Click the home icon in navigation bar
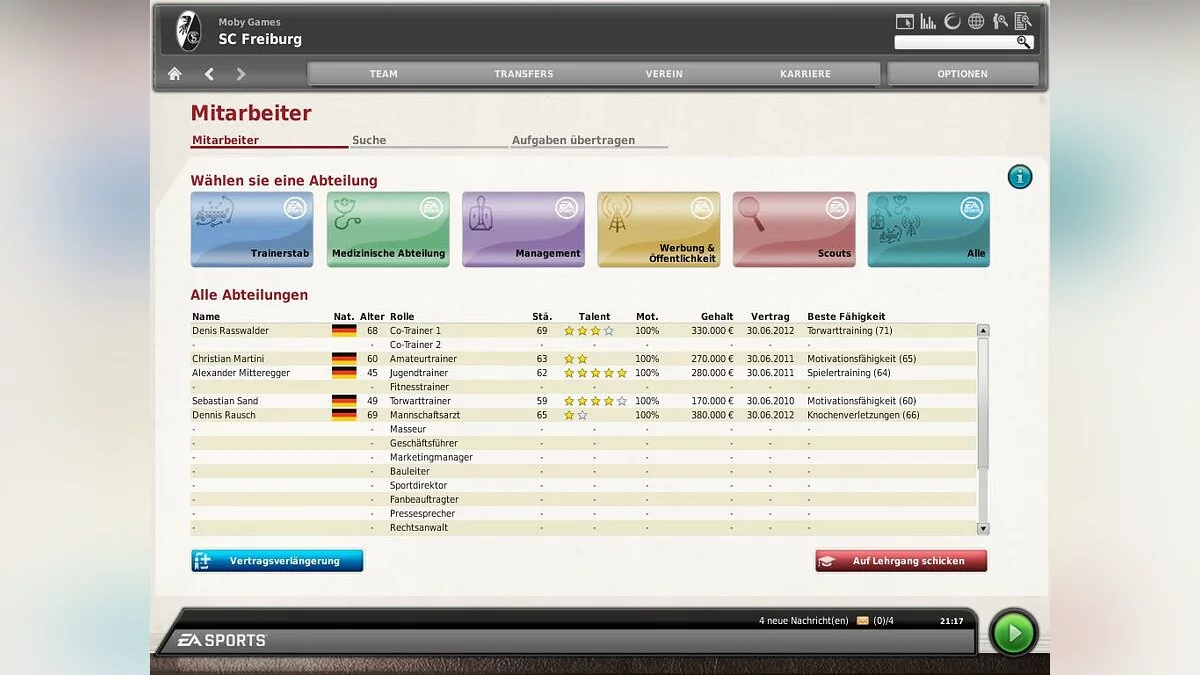 [175, 74]
